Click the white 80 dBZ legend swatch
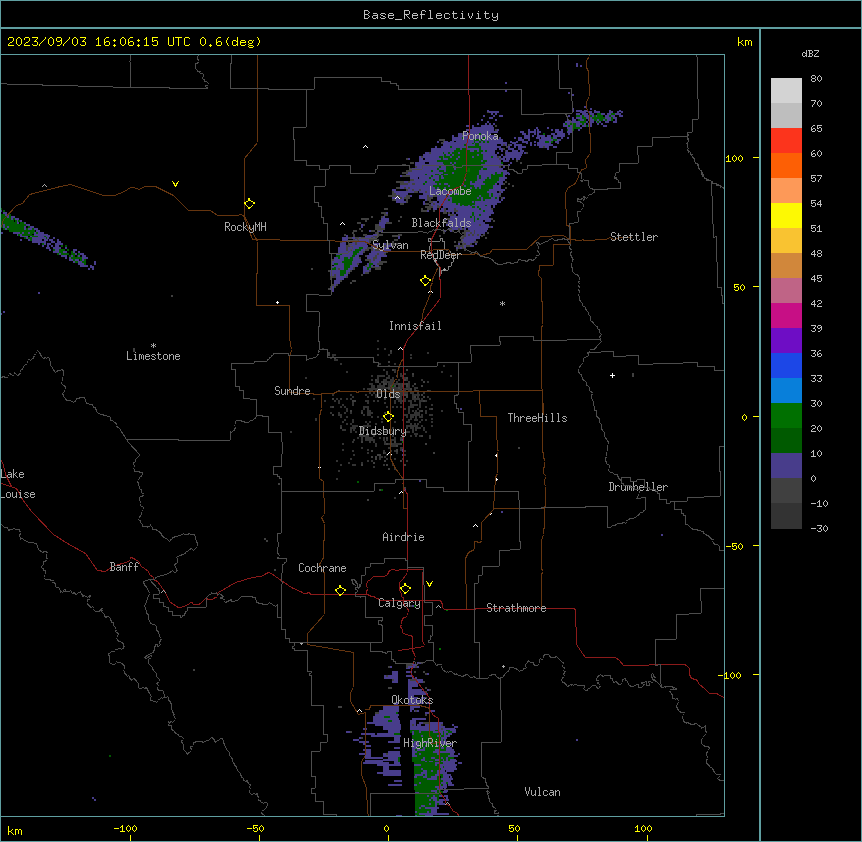Screen dimensions: 862x842 pos(786,90)
